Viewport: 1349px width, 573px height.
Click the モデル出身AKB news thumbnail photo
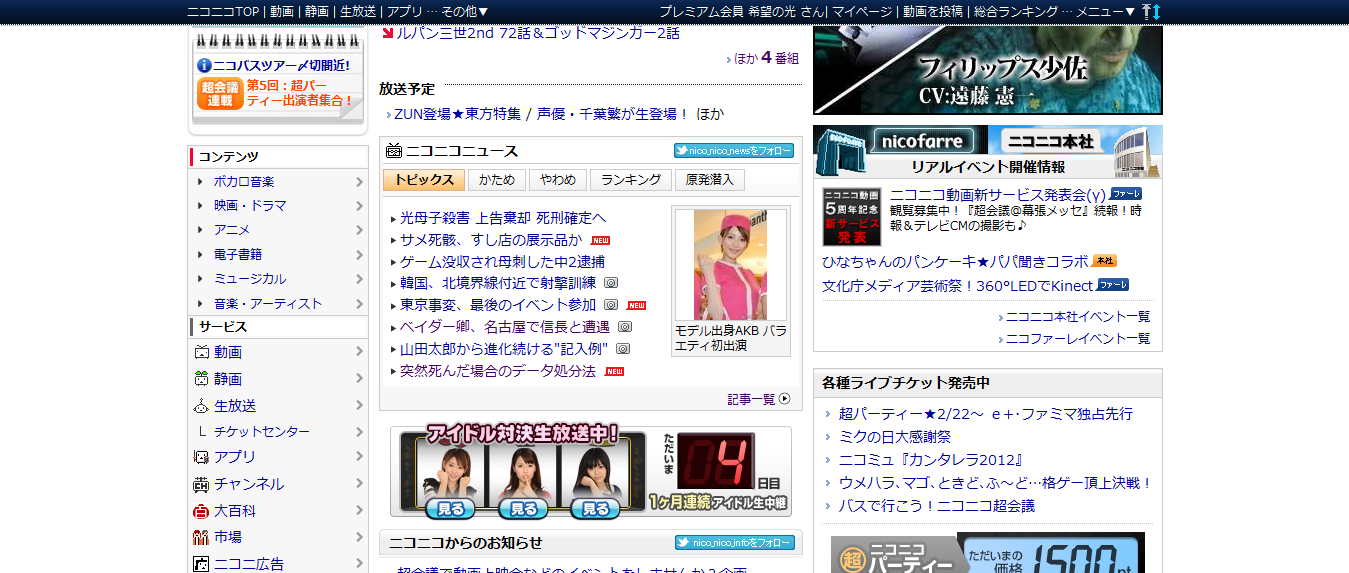[x=731, y=265]
